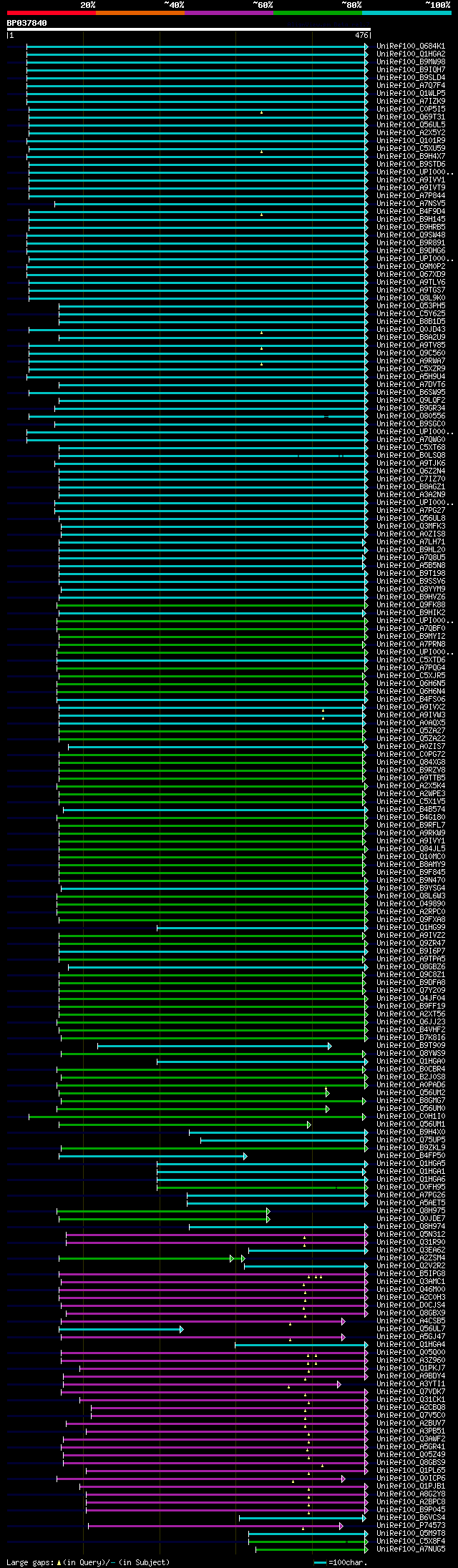Click the cyan alignment bar for UniRef100_B4FP50
Screen dimensions: 458x1568
(152, 1156)
